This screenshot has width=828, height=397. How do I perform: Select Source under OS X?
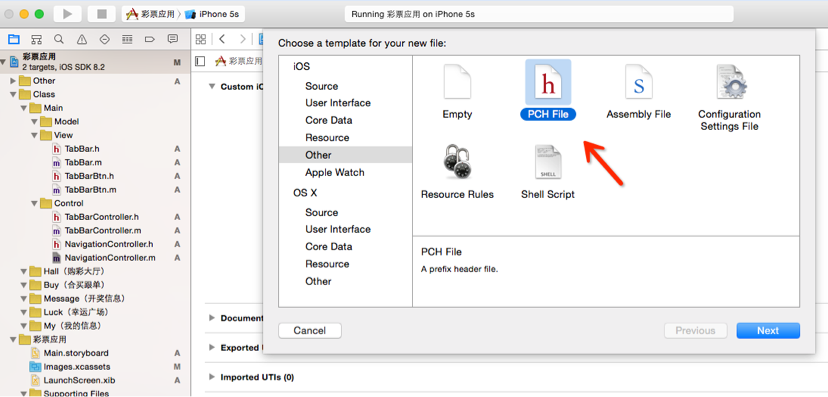coord(322,212)
